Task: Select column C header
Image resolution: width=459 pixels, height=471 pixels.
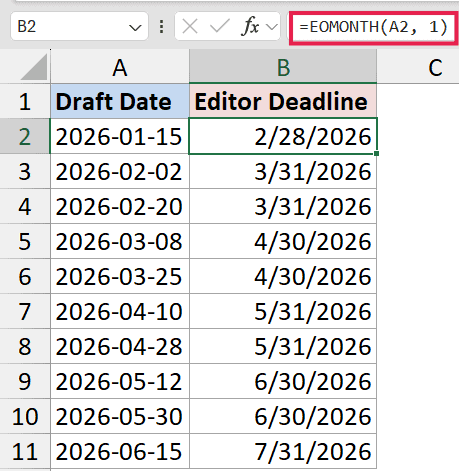Action: tap(418, 67)
